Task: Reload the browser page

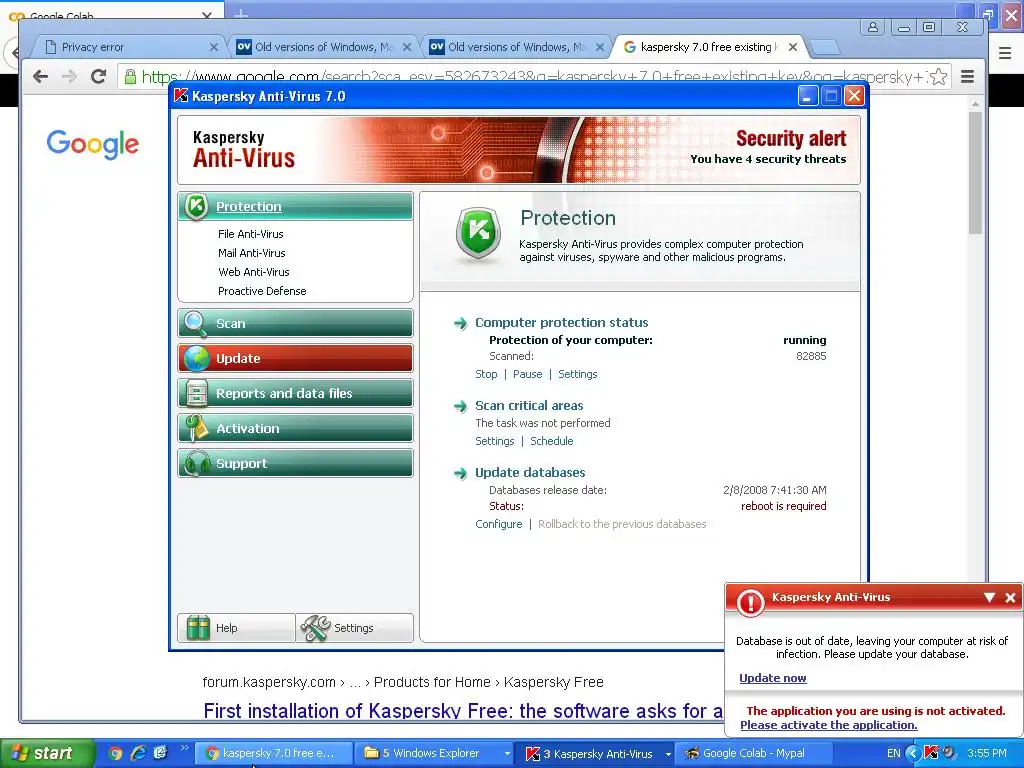Action: (99, 76)
